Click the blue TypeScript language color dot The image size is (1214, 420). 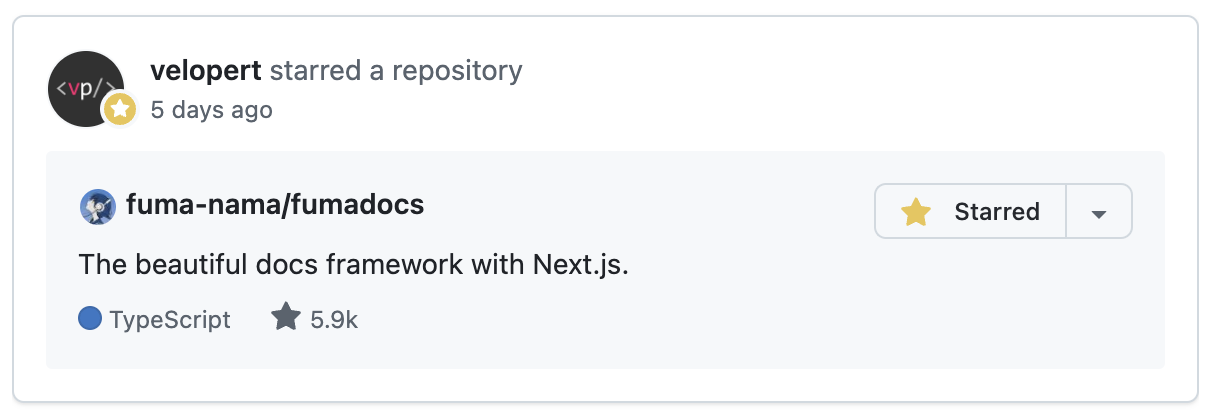[x=90, y=319]
